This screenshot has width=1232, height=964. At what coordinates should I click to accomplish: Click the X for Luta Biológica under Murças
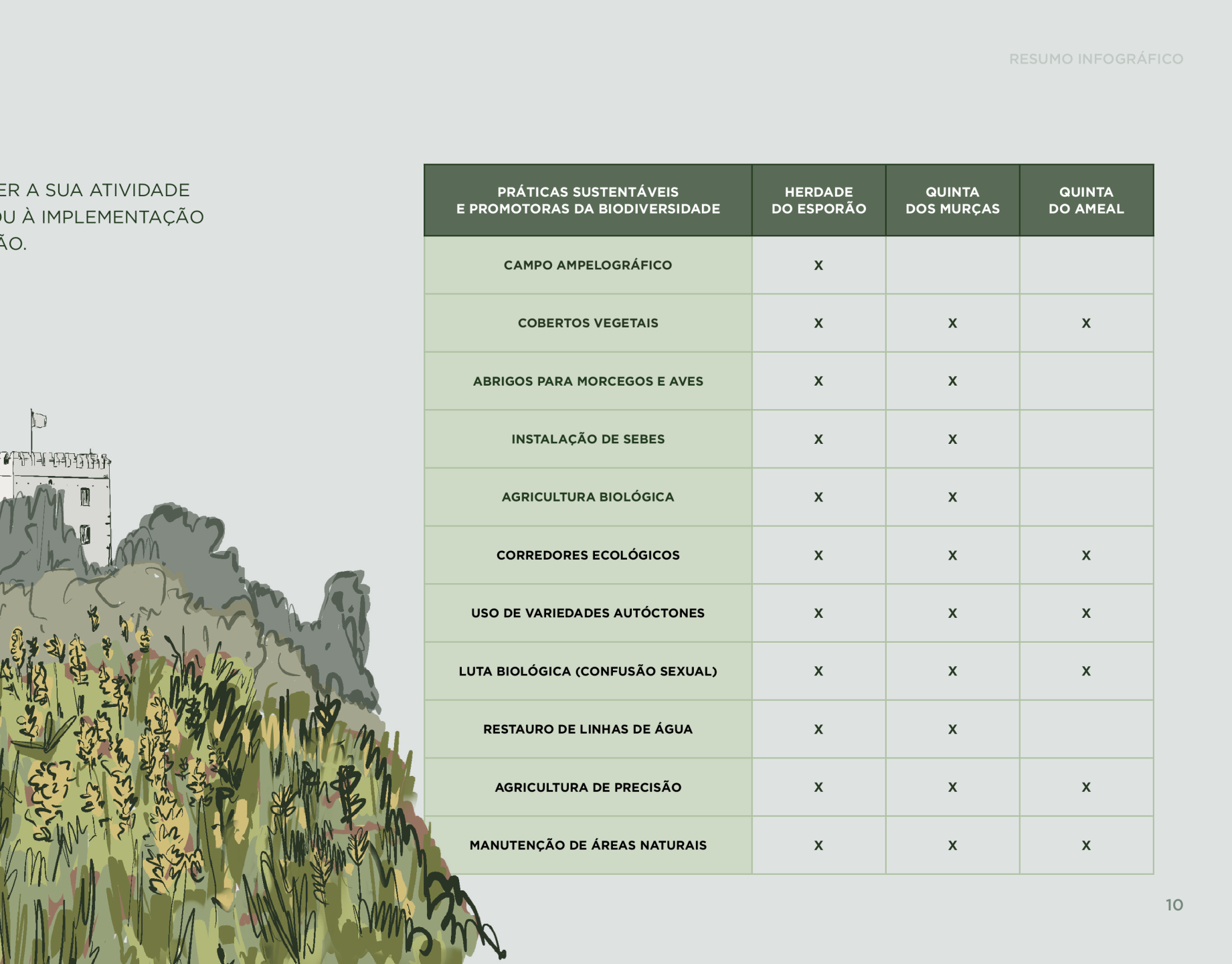tap(952, 671)
